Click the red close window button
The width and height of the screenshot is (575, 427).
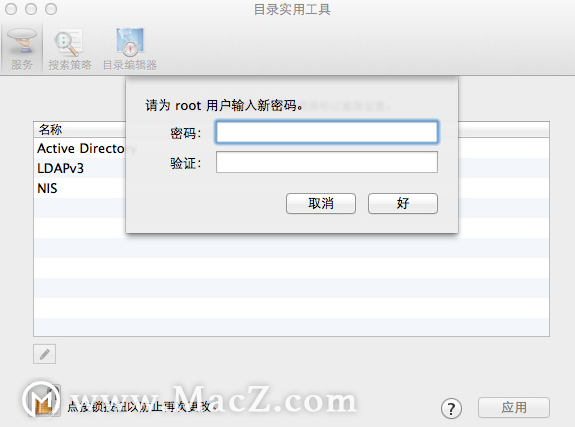(x=11, y=9)
